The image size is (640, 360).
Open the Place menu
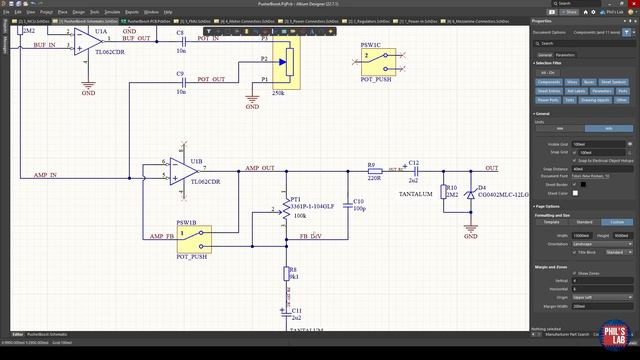(x=62, y=12)
